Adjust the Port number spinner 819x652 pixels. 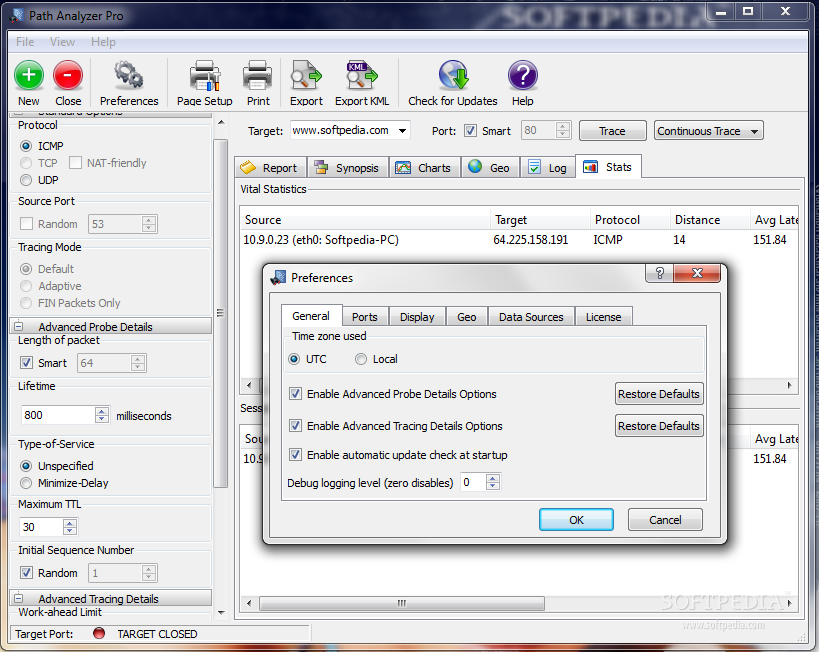[x=563, y=130]
